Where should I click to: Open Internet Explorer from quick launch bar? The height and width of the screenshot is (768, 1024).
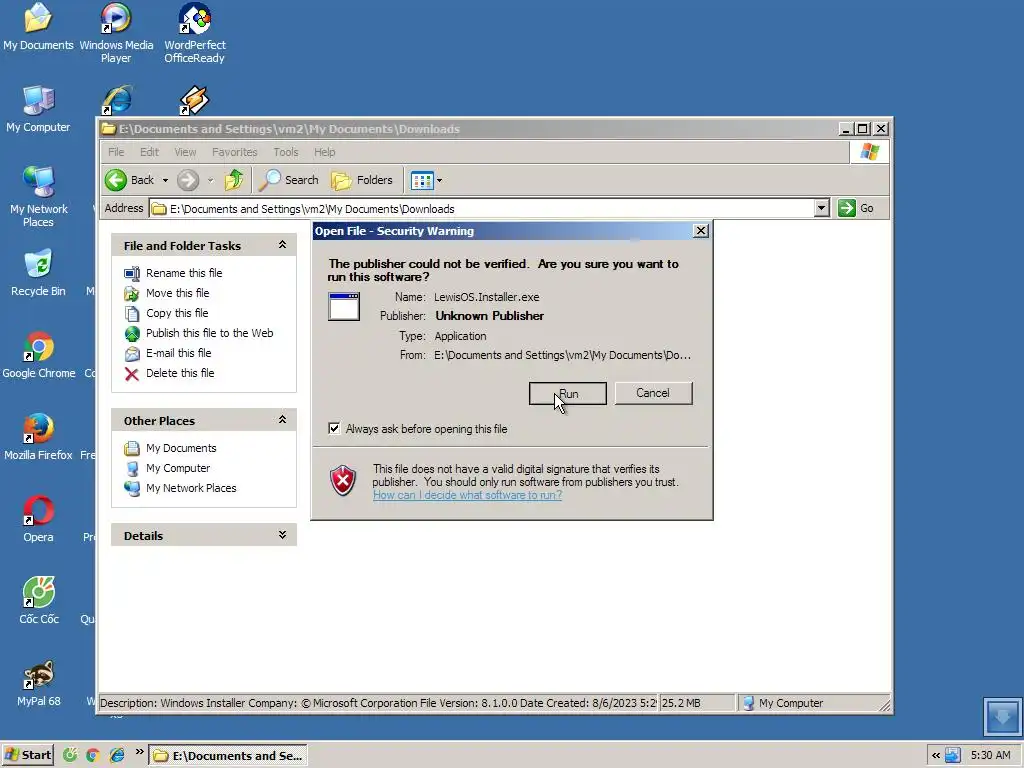click(x=117, y=756)
